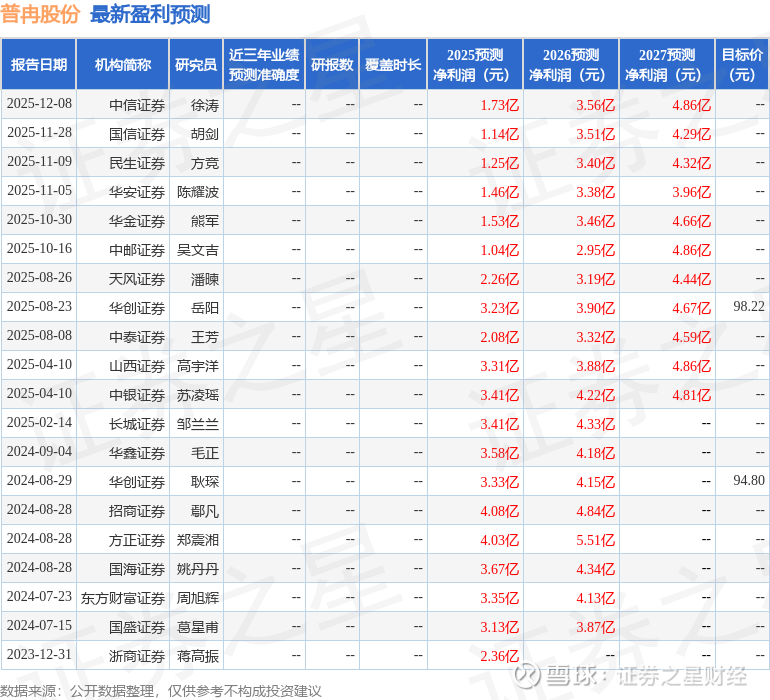Click target price 94.80
The image size is (770, 700).
pyautogui.click(x=749, y=480)
